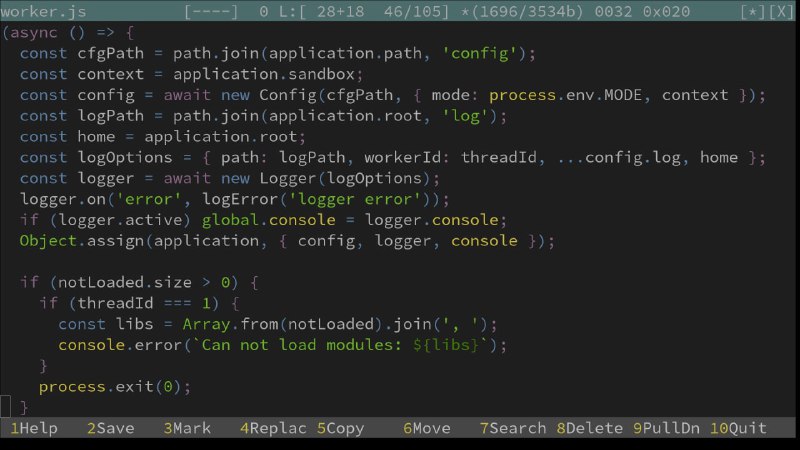The width and height of the screenshot is (800, 450).
Task: Click the [*] modified marker in header
Action: [753, 11]
